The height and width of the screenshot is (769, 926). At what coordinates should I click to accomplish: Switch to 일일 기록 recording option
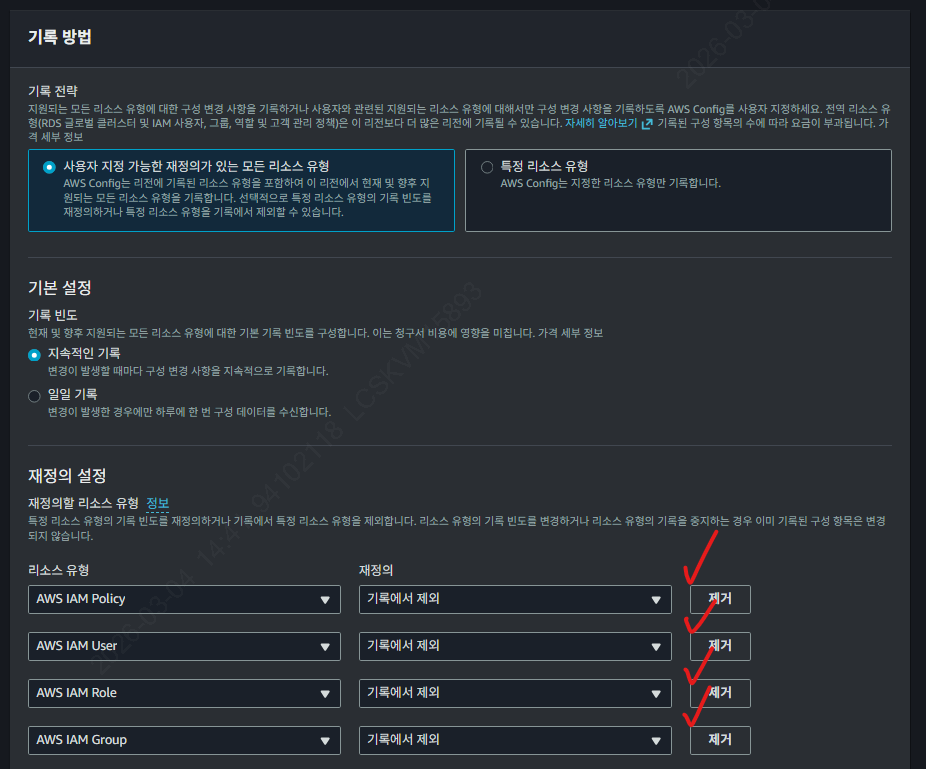point(33,396)
